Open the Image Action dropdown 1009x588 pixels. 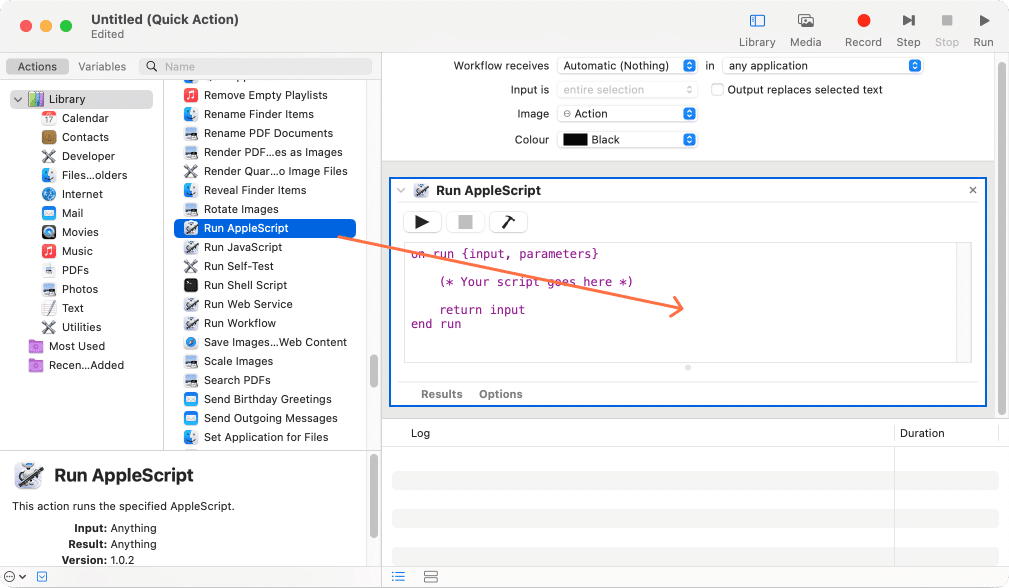[x=627, y=114]
